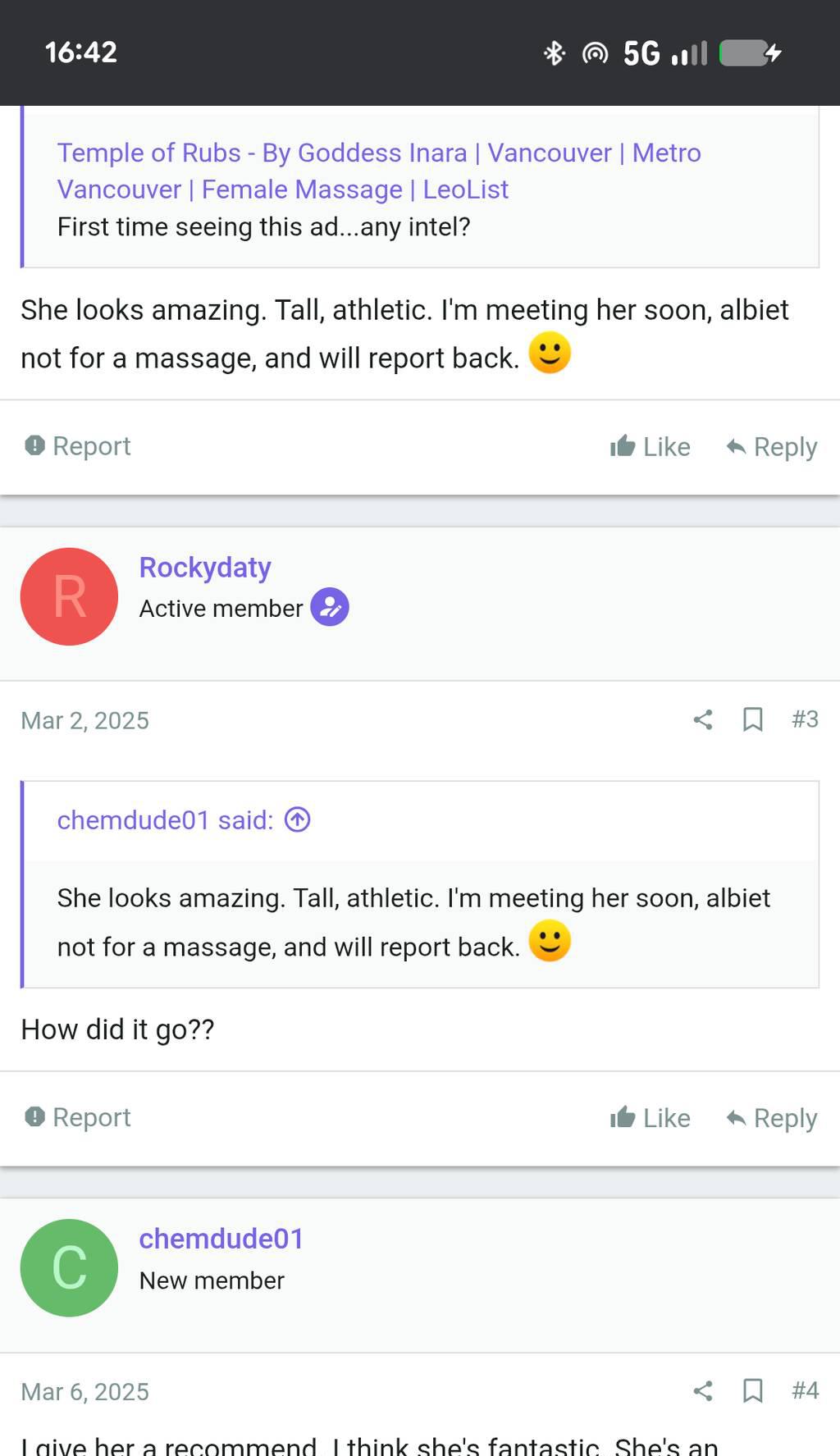Bookmark post #4

tap(752, 1390)
